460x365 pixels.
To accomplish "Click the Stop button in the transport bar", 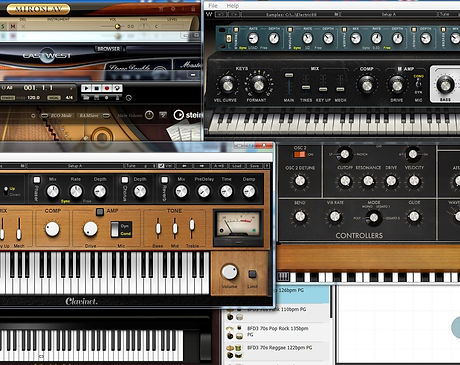I will pyautogui.click(x=97, y=88).
